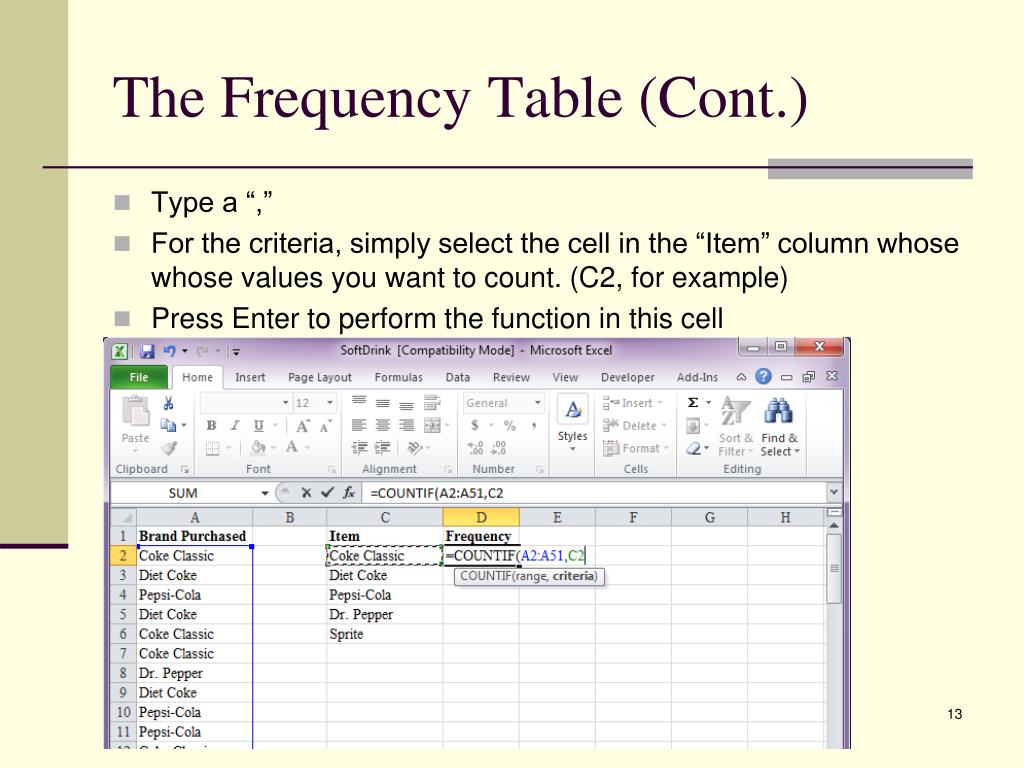The height and width of the screenshot is (768, 1024).
Task: Click the Copy icon
Action: 168,425
